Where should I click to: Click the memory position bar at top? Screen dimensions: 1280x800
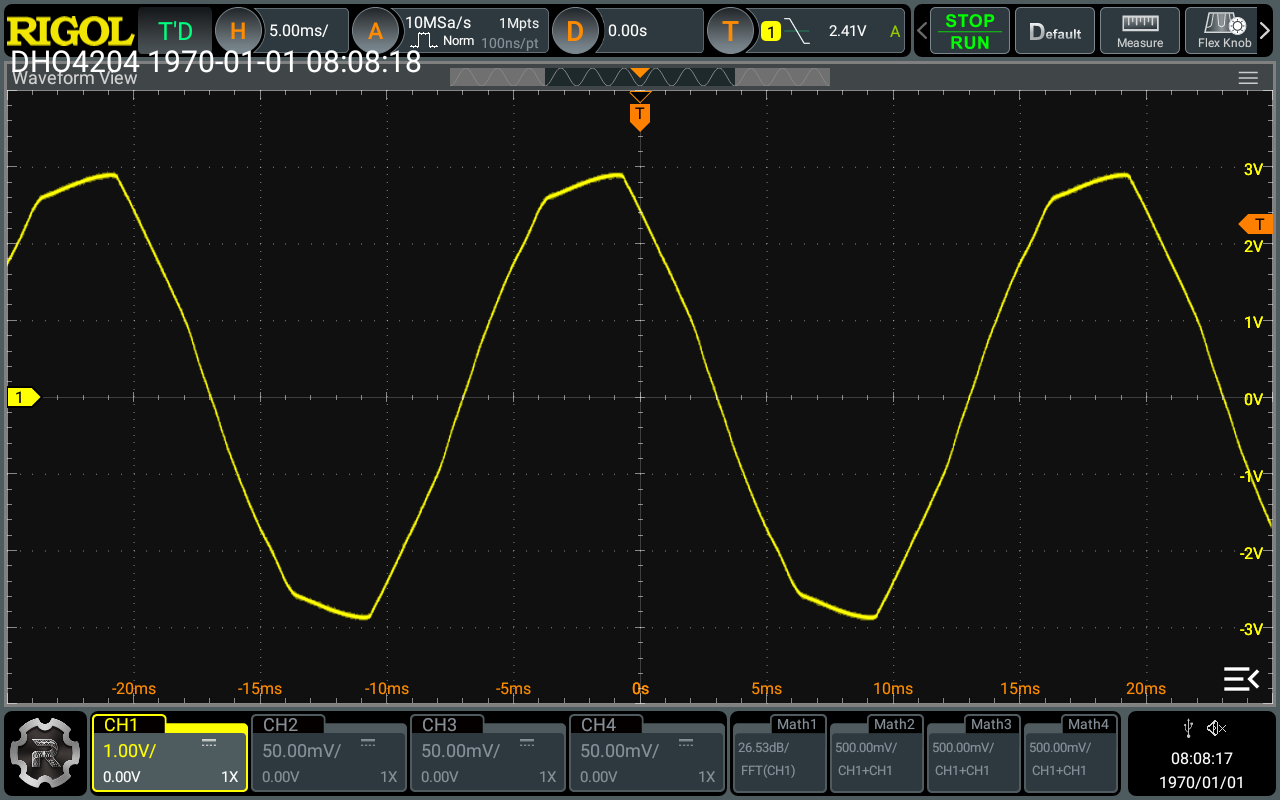tap(640, 77)
